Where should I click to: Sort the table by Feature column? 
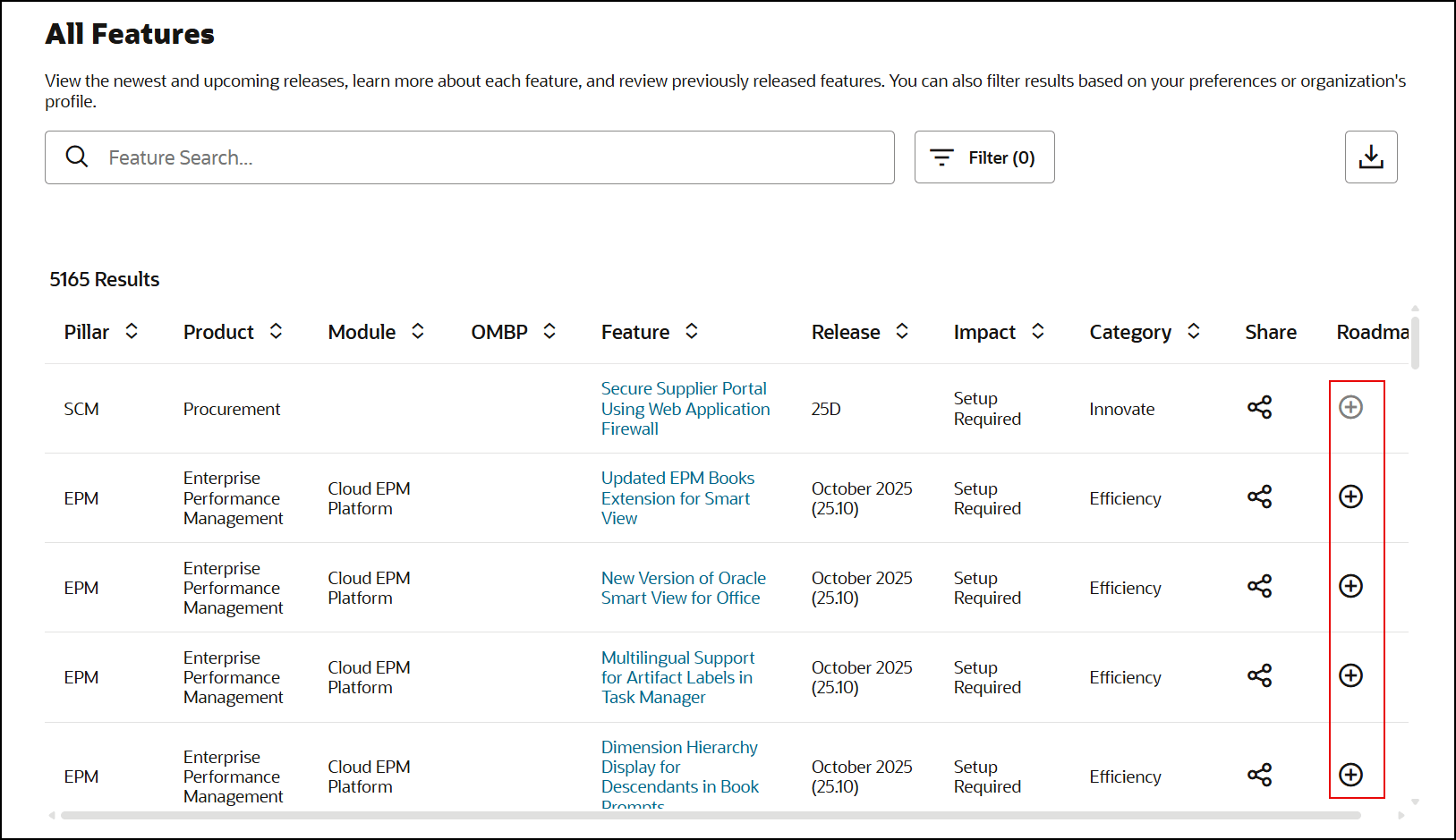(692, 331)
